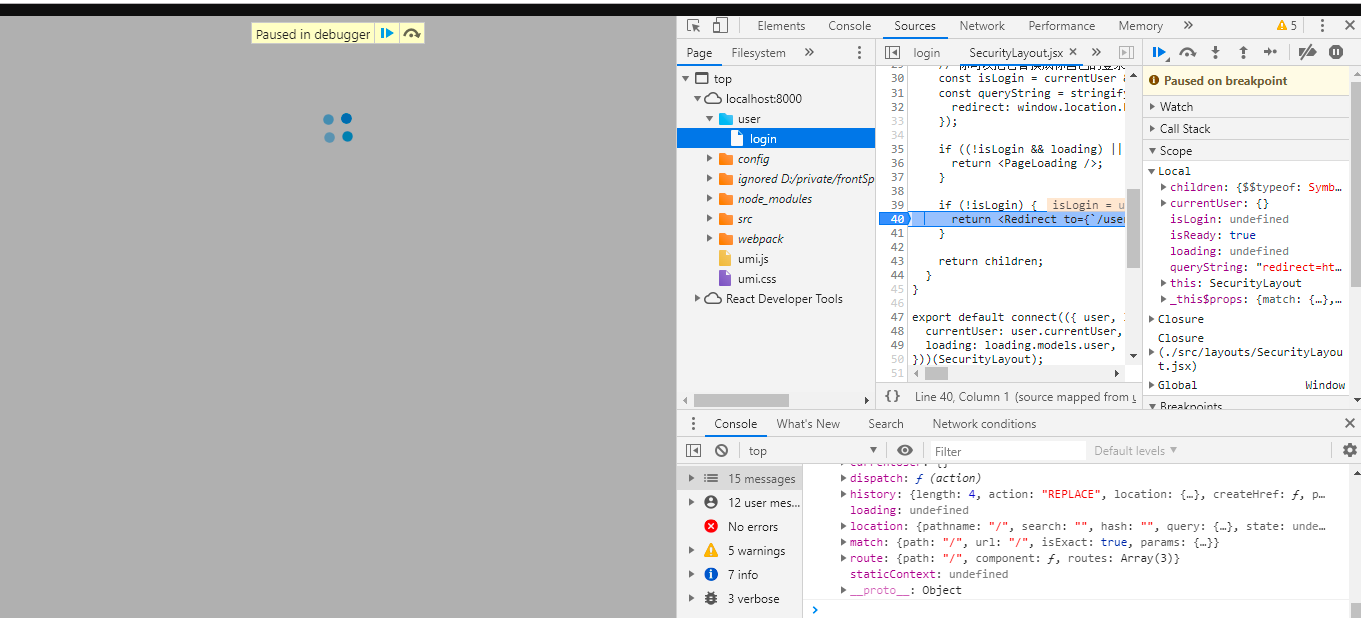Screen dimensions: 1361x618
Task: Create a live expression eye icon
Action: [905, 451]
